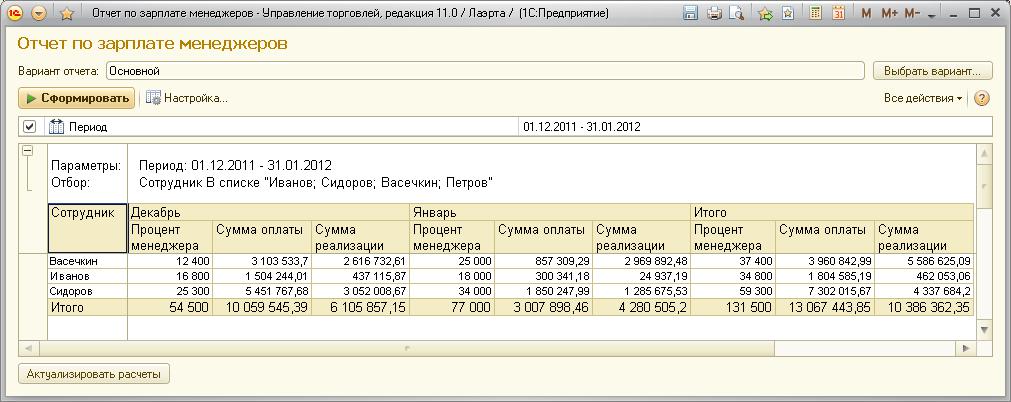
Task: Click the M- memory subtract button
Action: point(912,13)
